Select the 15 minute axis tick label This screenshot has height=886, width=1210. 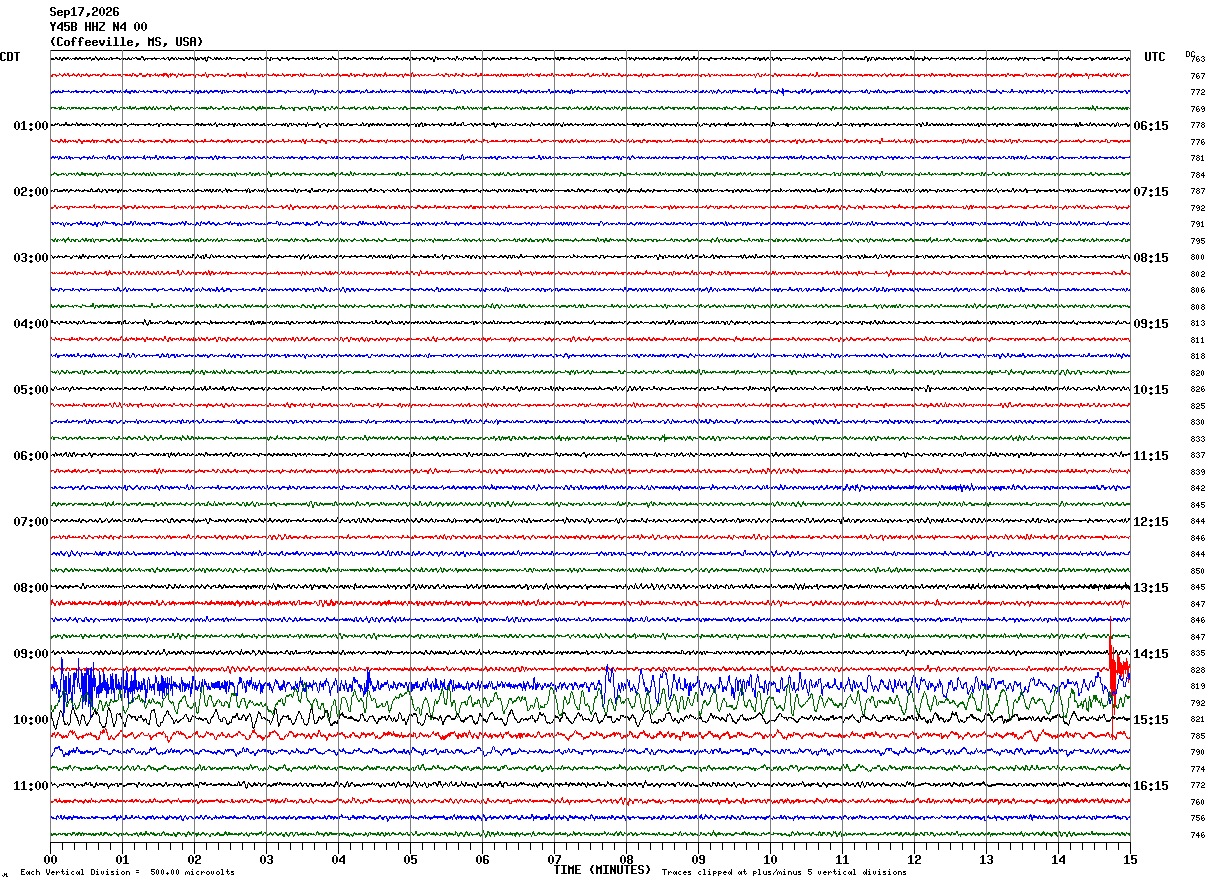pos(1130,860)
